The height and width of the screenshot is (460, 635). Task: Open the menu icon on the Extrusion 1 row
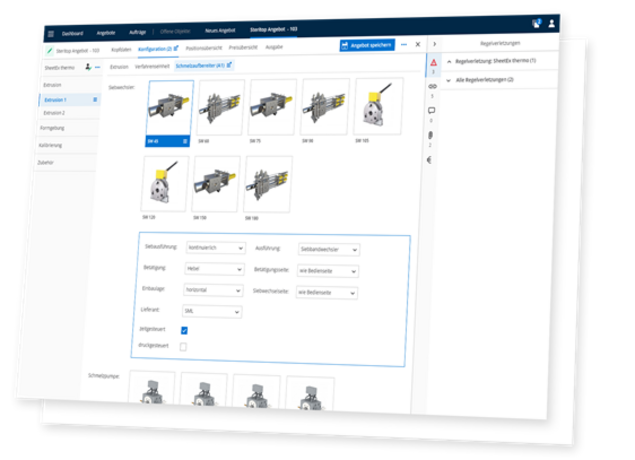tap(95, 100)
